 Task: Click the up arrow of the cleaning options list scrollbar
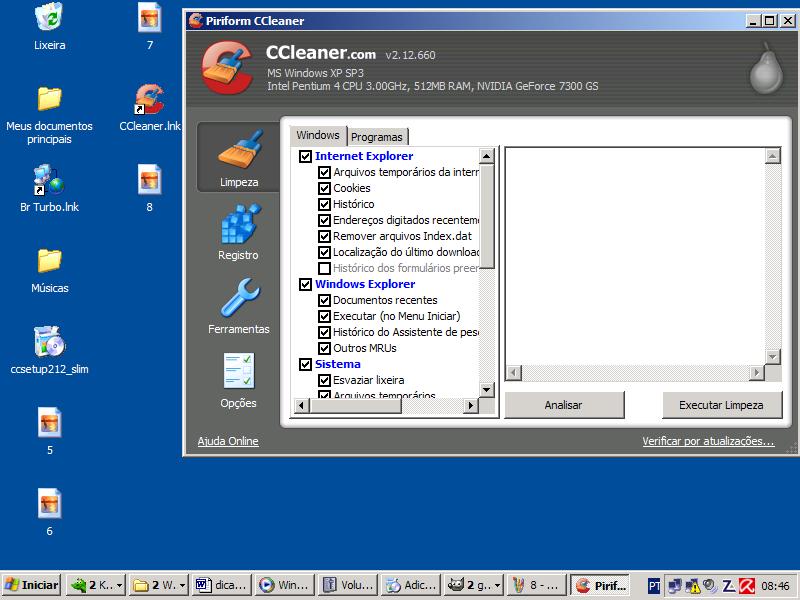(487, 156)
